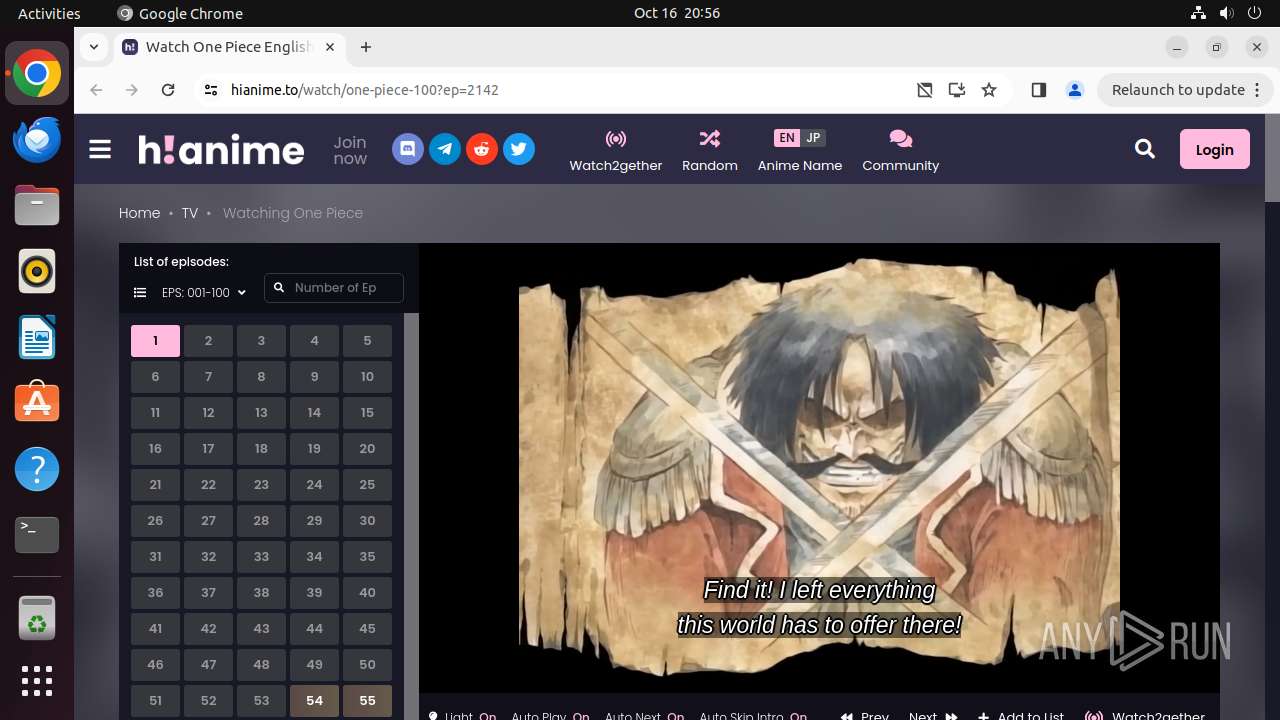Toggle Auto Play

pos(550,715)
